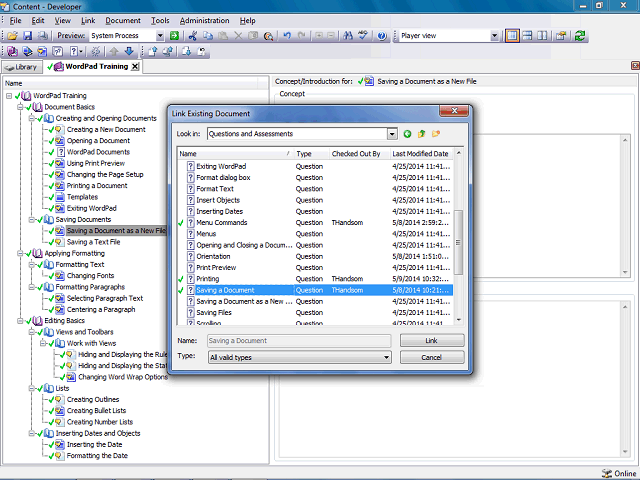Switch to horizontal split layout button

click(527, 36)
